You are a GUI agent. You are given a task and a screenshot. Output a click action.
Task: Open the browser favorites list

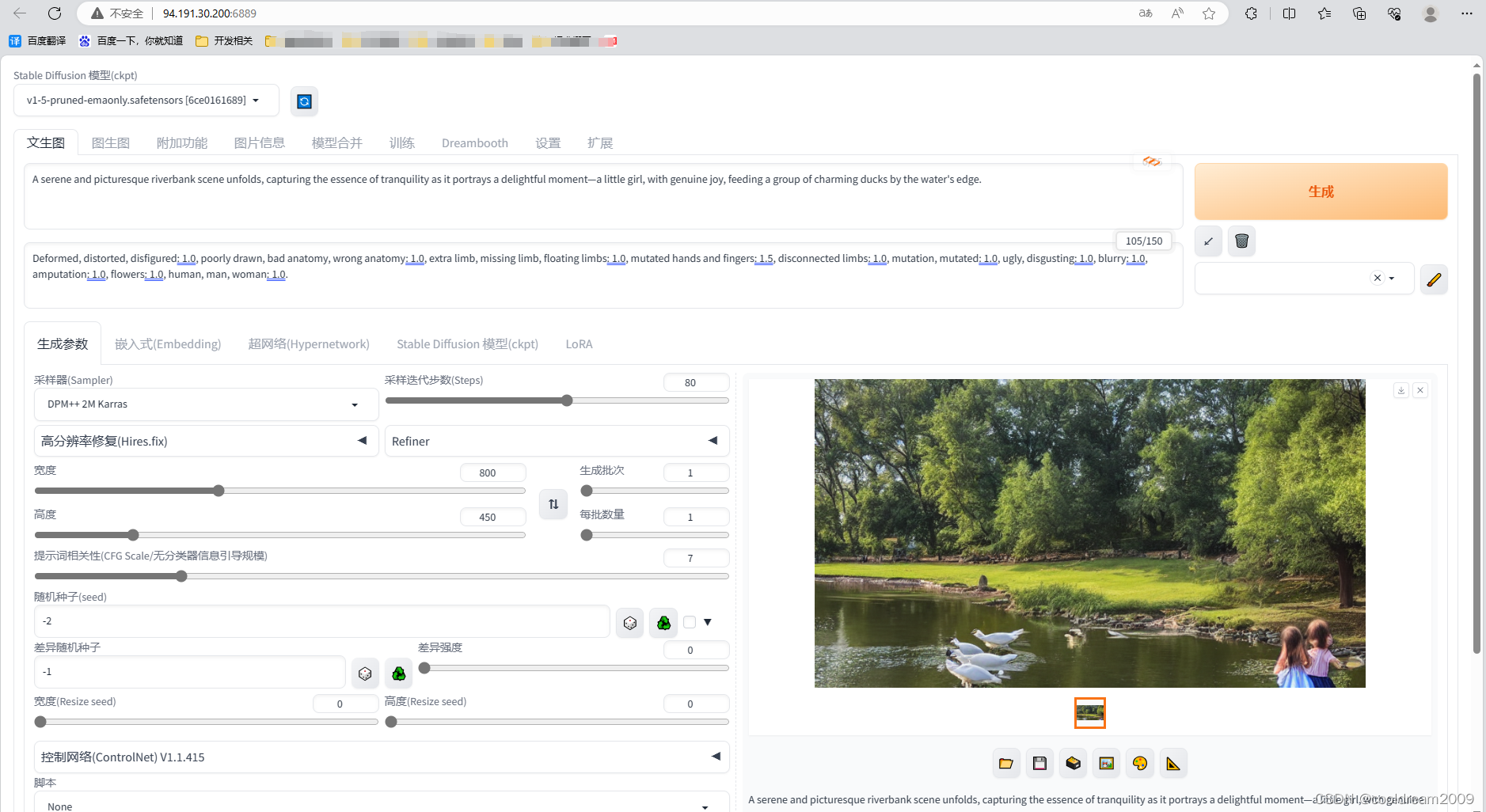tap(1324, 13)
